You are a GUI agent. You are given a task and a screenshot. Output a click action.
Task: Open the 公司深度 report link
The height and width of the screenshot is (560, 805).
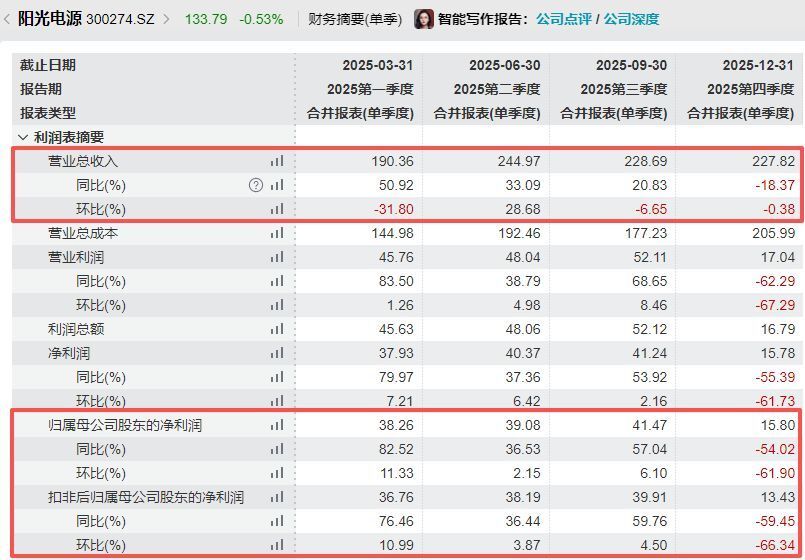coord(631,20)
